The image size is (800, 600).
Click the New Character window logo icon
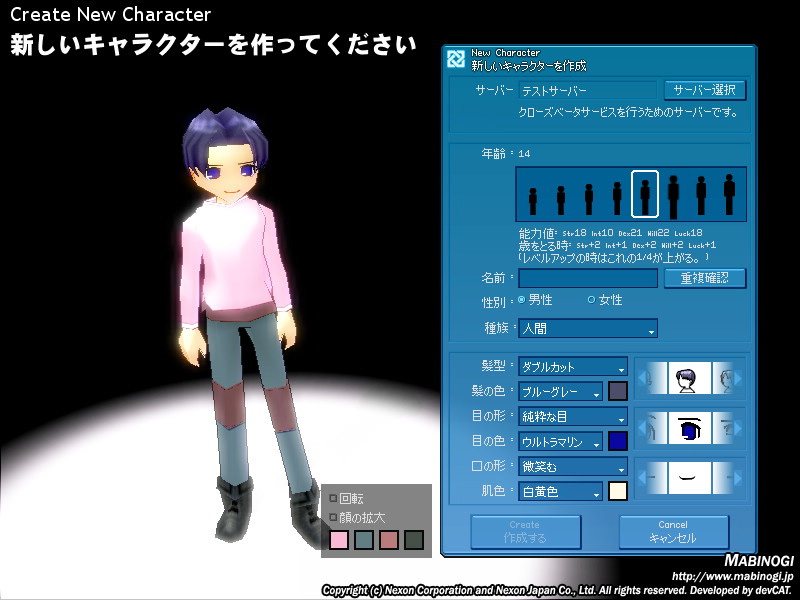pos(456,58)
